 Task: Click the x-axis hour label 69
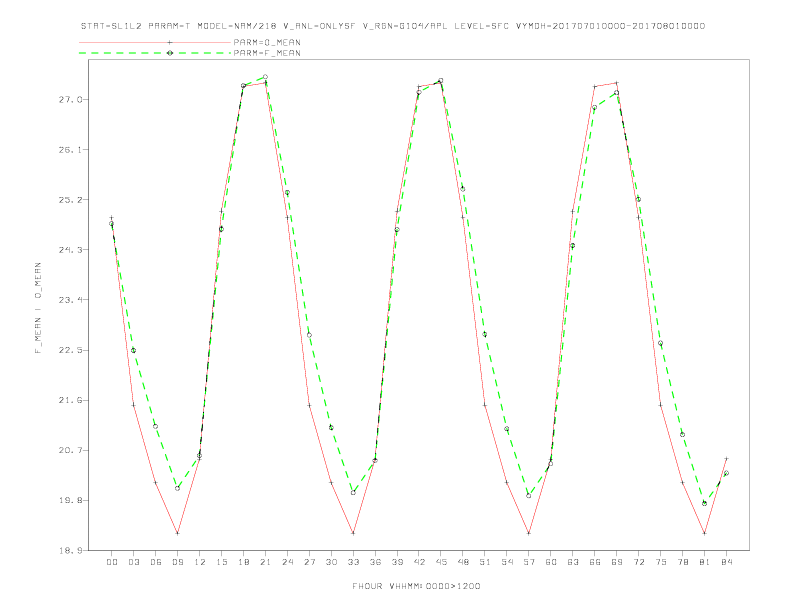[617, 562]
